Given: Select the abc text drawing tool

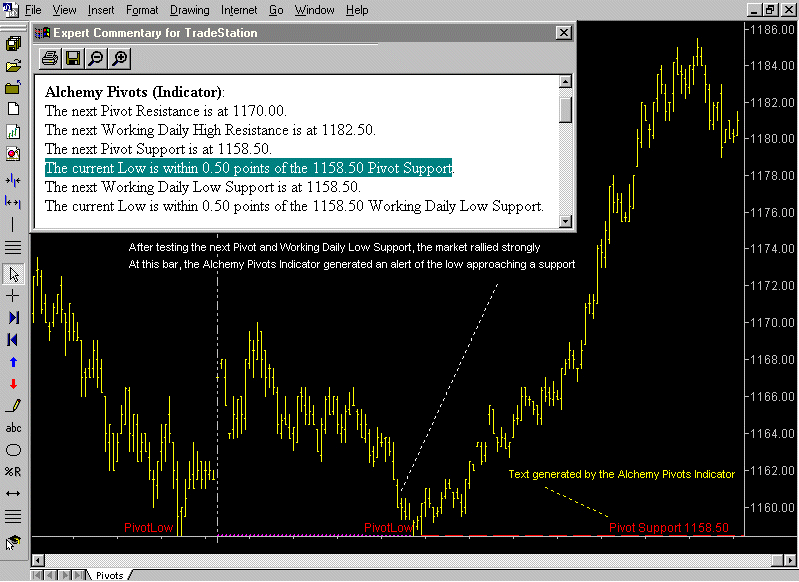Looking at the screenshot, I should click(13, 428).
